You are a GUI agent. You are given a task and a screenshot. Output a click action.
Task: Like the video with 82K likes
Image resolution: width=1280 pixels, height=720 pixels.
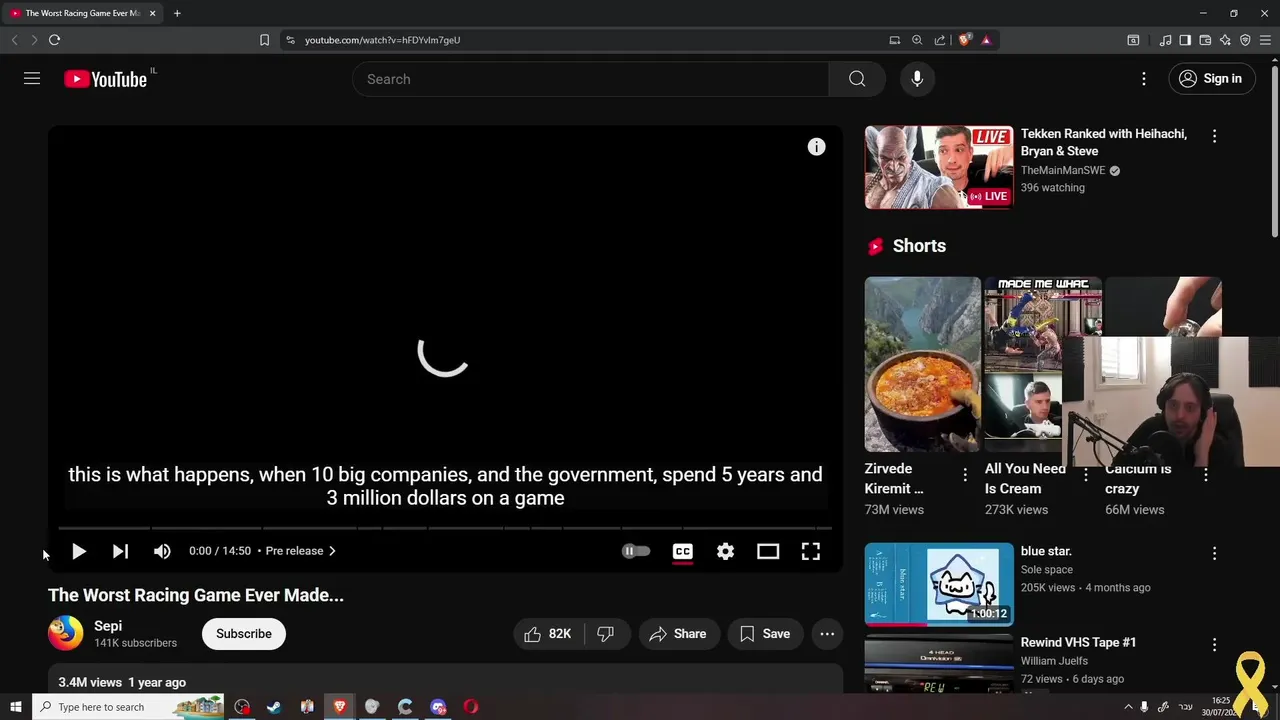[x=548, y=634]
